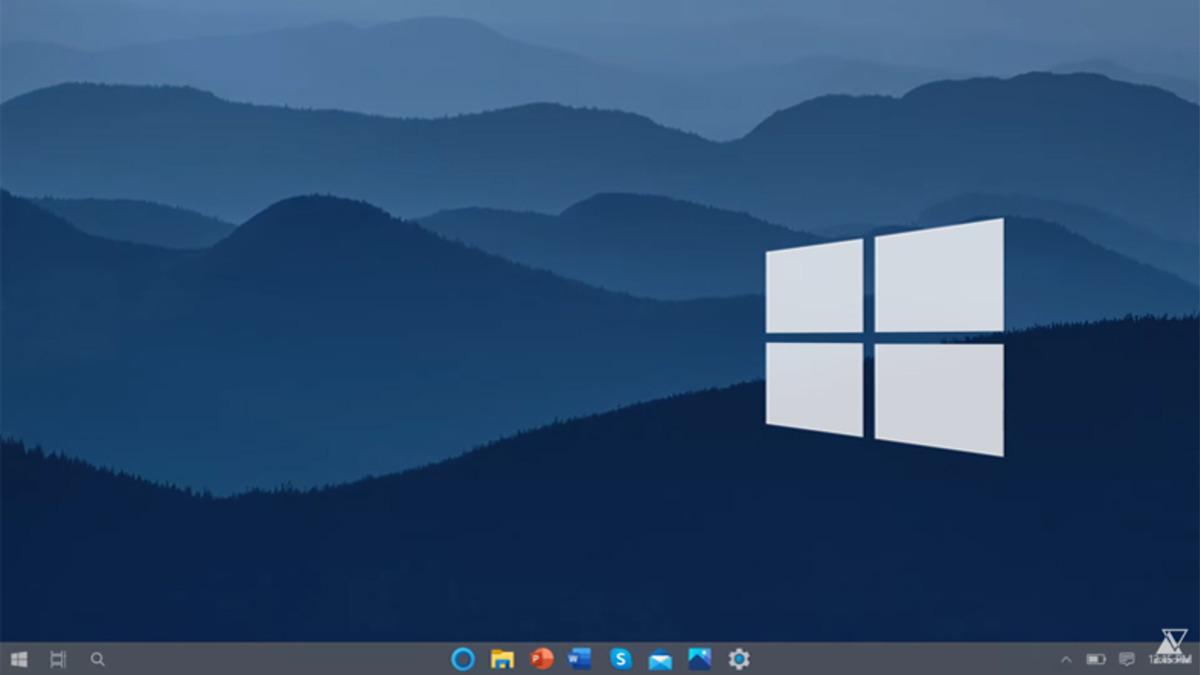Open Windows Search
Screen dimensions: 1200x675
(x=96, y=659)
